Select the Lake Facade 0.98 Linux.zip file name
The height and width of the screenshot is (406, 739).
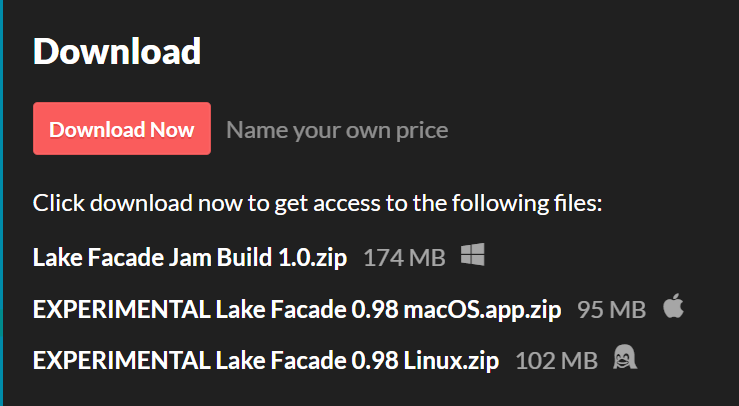(x=266, y=361)
